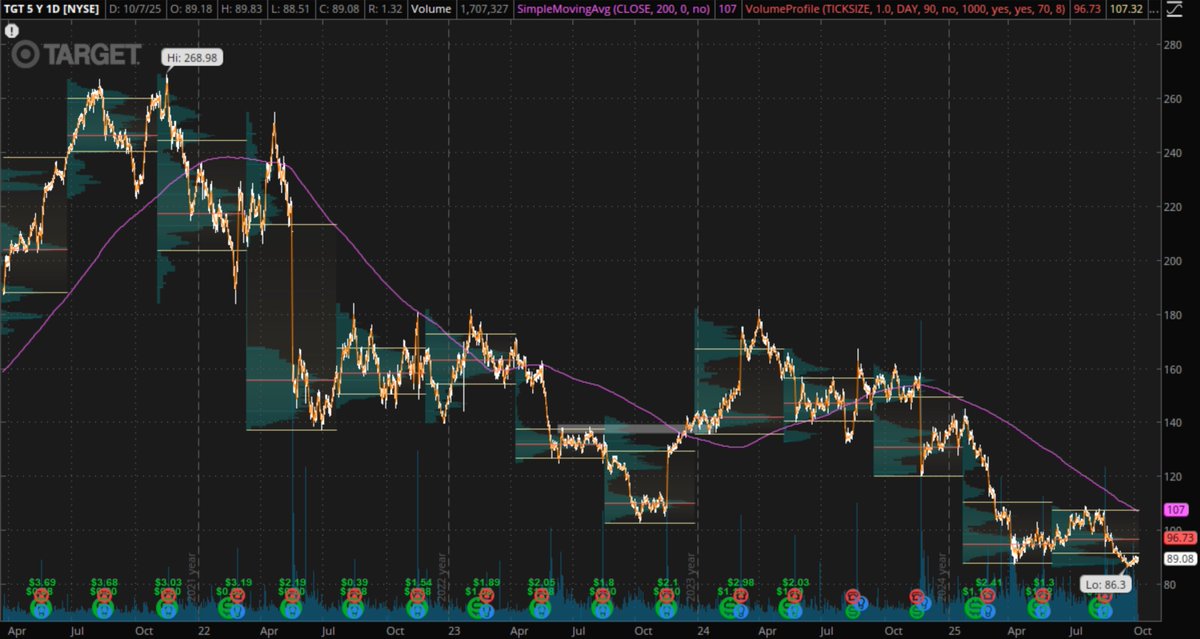Open the studies icon at top right
1200x639 pixels.
1172,9
